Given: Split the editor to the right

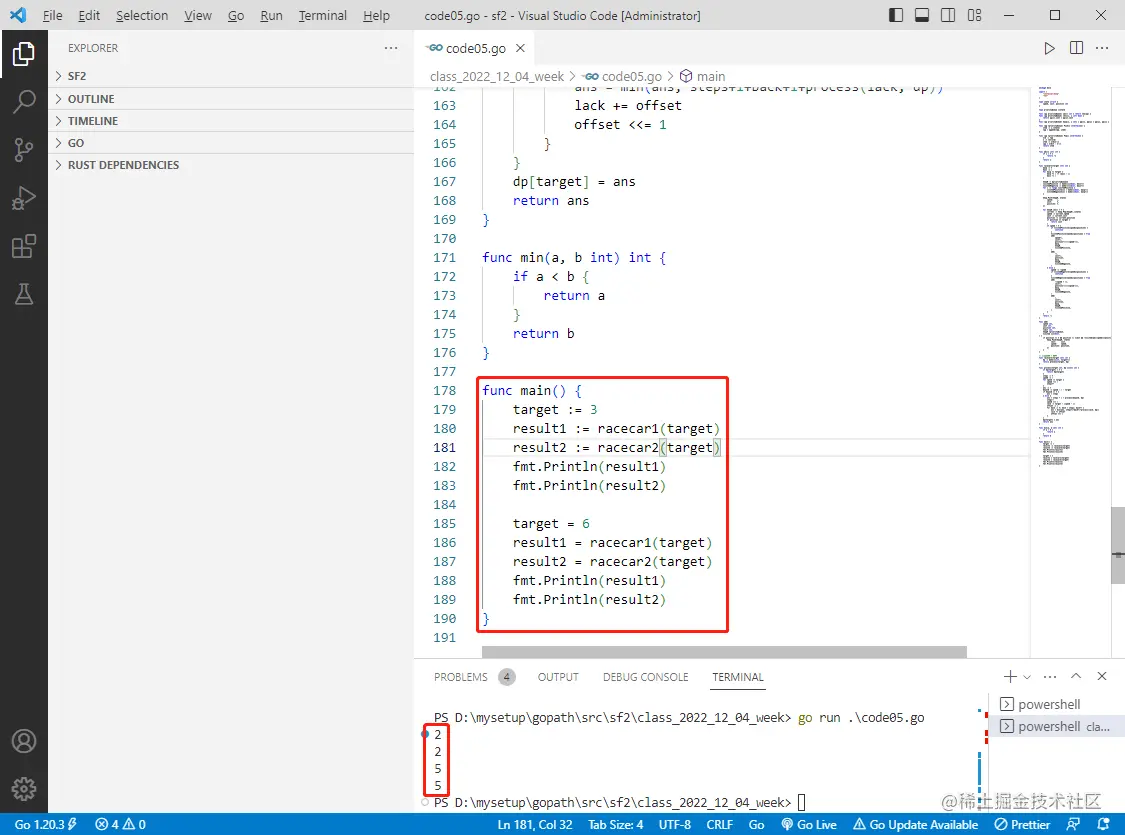Looking at the screenshot, I should click(1076, 48).
